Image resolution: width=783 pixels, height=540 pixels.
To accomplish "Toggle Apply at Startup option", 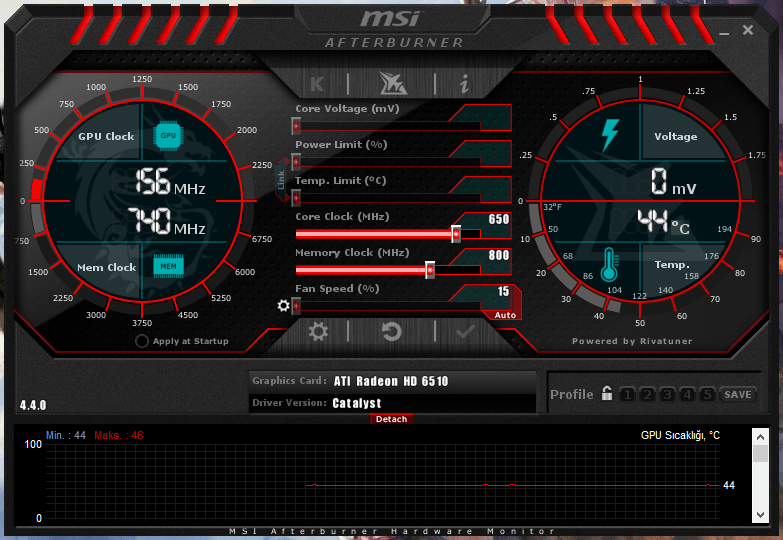I will tap(142, 341).
